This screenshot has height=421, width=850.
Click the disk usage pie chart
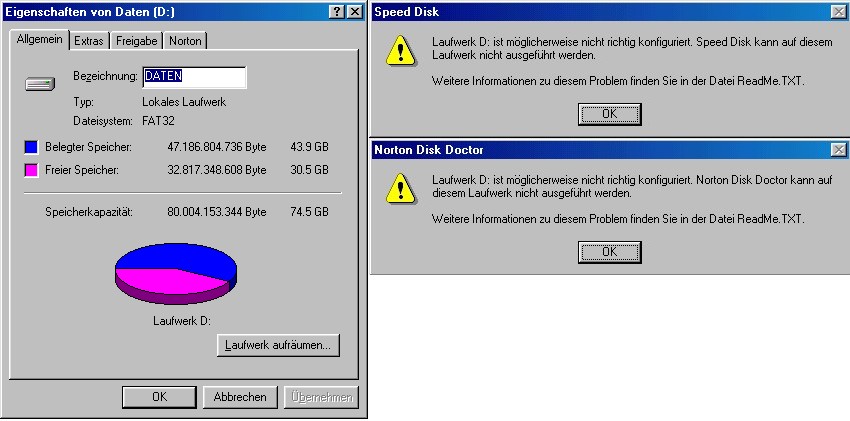[176, 273]
